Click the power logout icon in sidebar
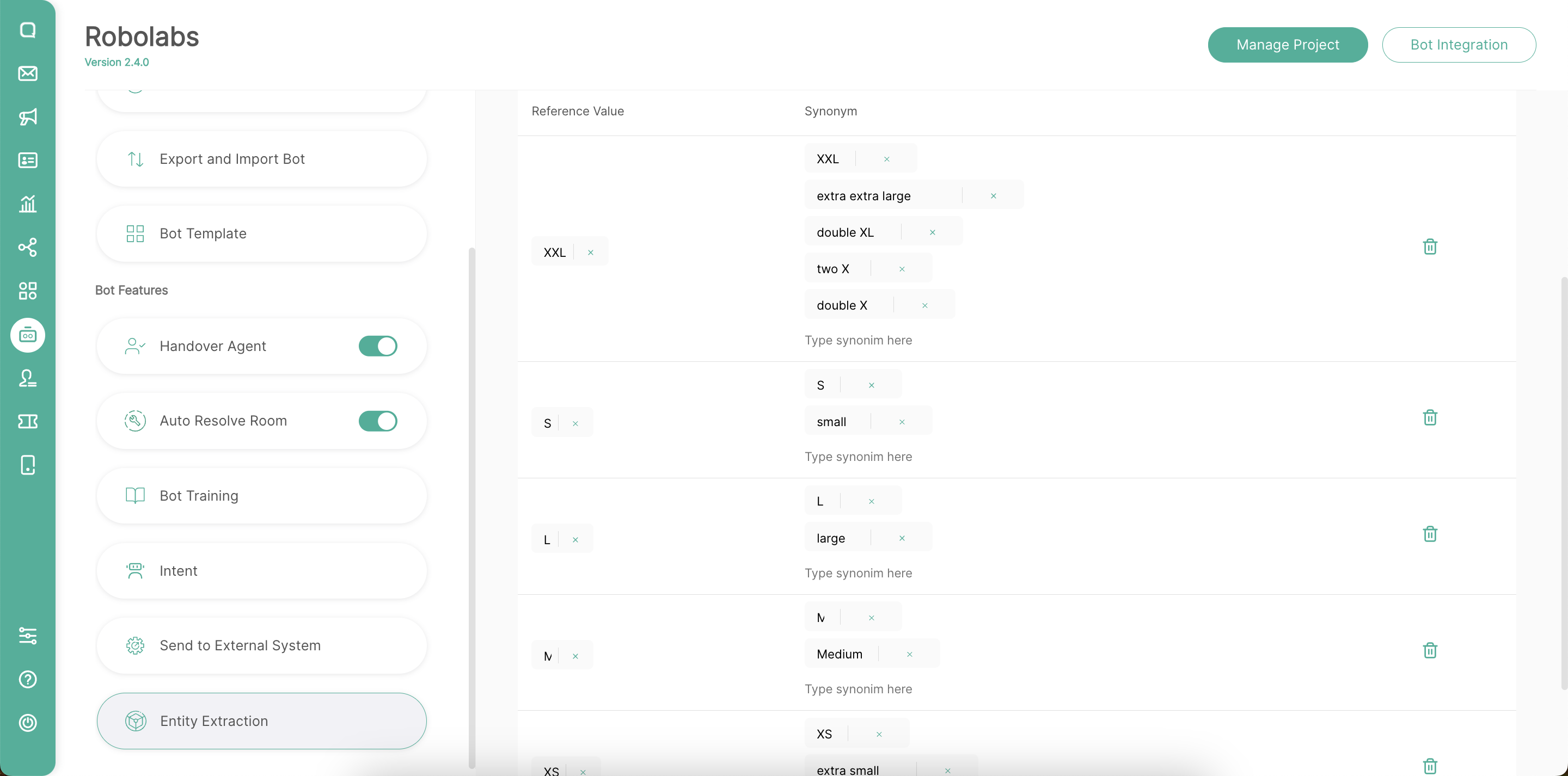The image size is (1568, 776). tap(28, 723)
